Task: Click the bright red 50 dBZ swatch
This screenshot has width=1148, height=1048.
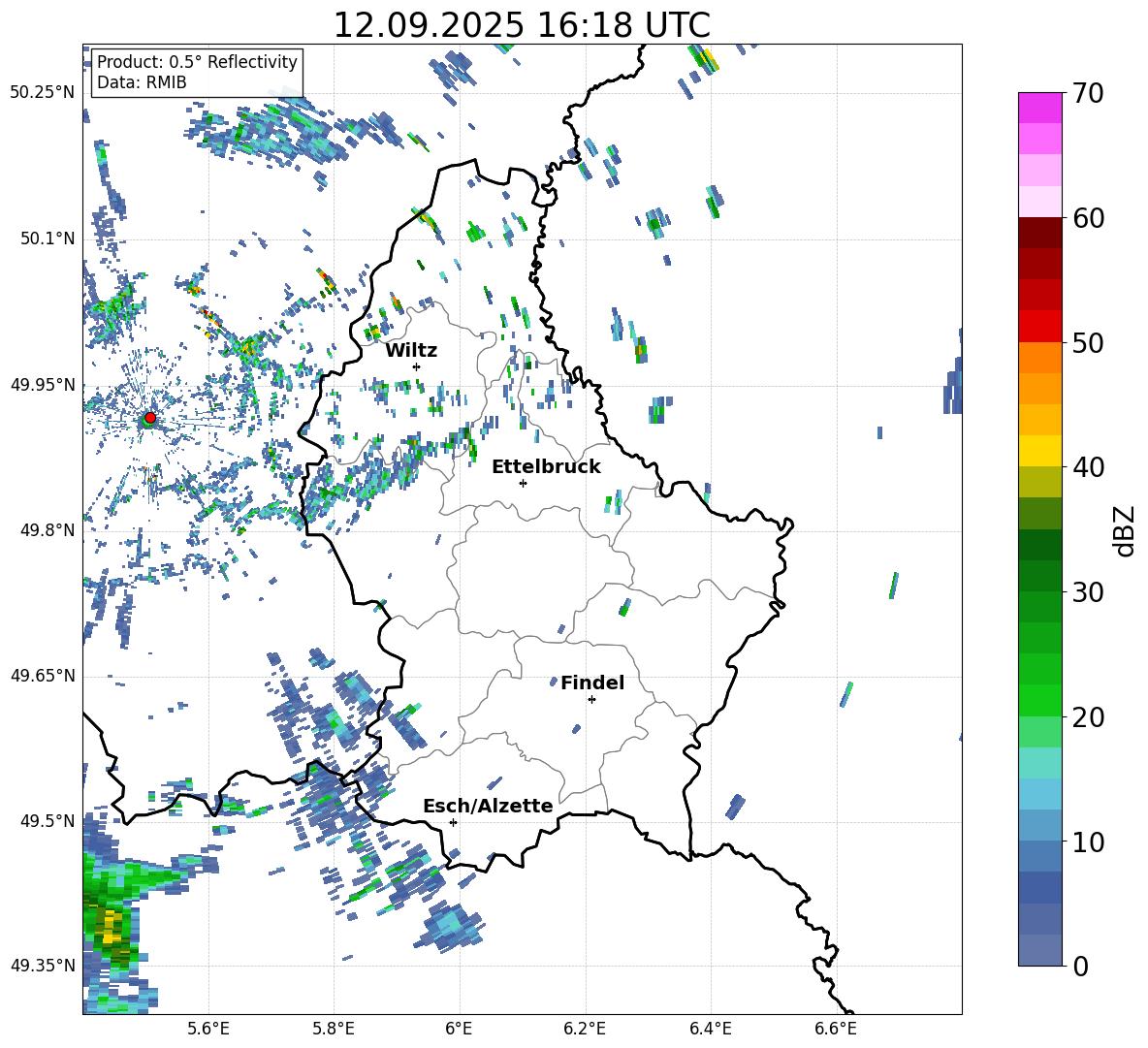Action: pyautogui.click(x=1039, y=327)
